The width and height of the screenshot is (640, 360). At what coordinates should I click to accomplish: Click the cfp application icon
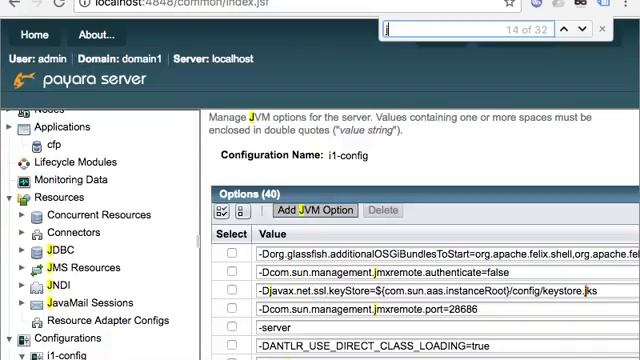(37, 146)
